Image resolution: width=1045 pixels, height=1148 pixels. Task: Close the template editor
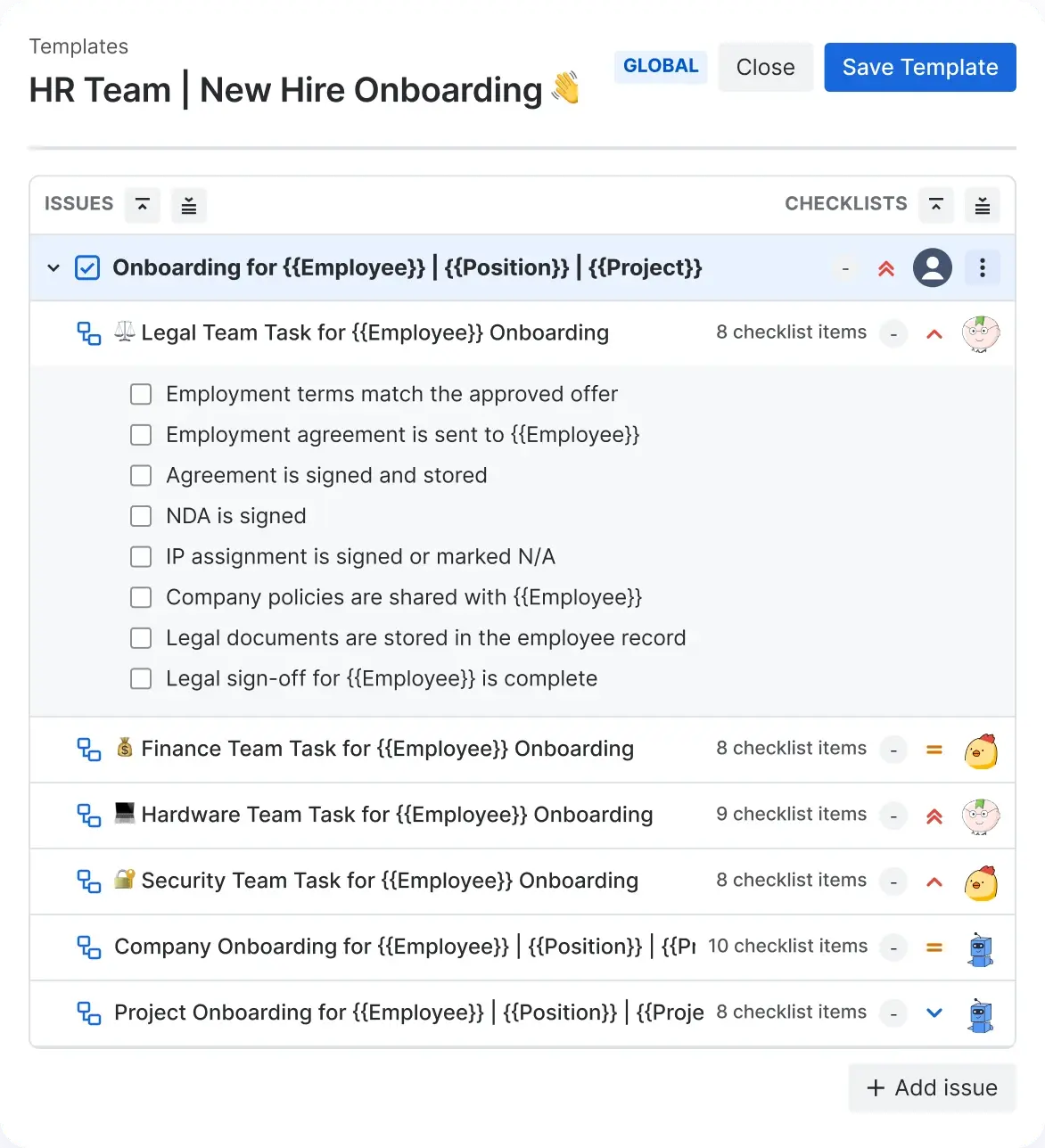765,68
